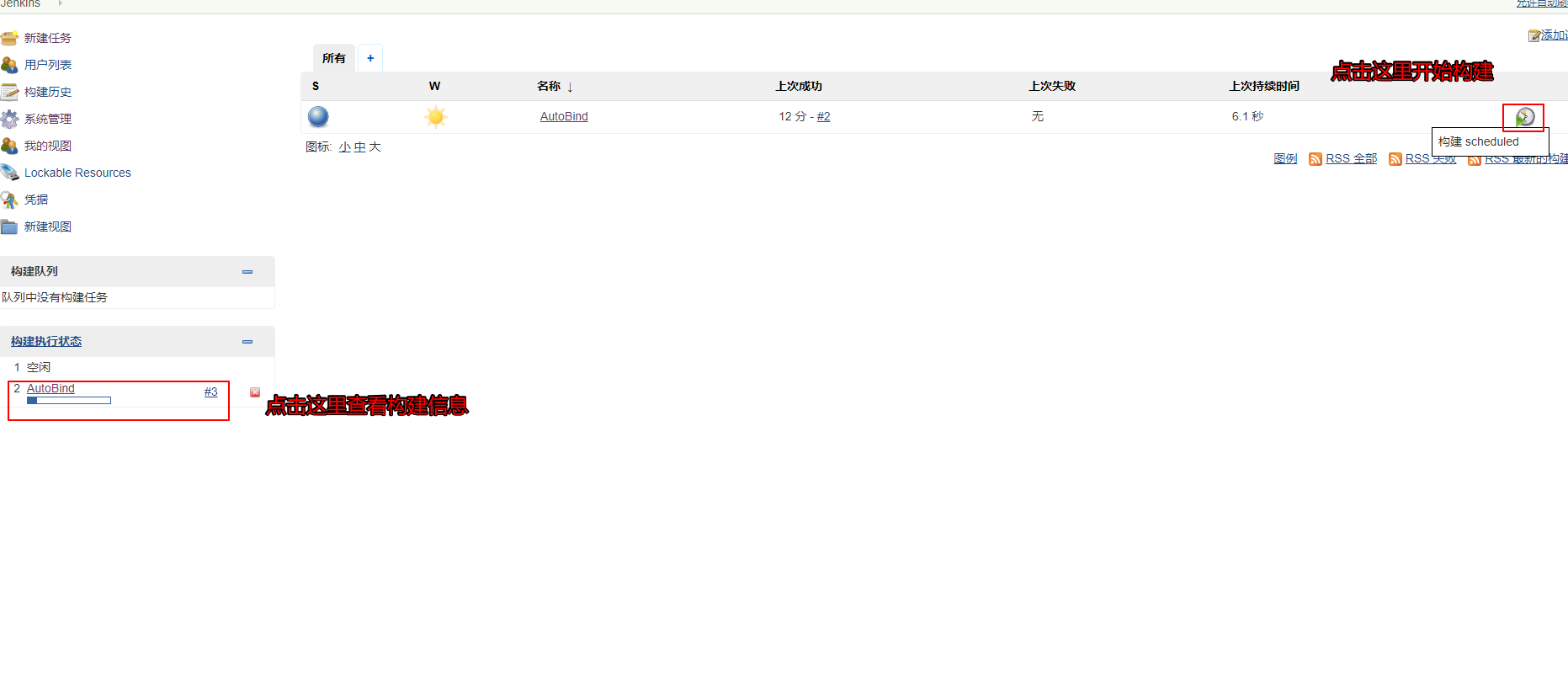This screenshot has width=1568, height=698.
Task: Open 用户列表 in the sidebar
Action: [48, 65]
